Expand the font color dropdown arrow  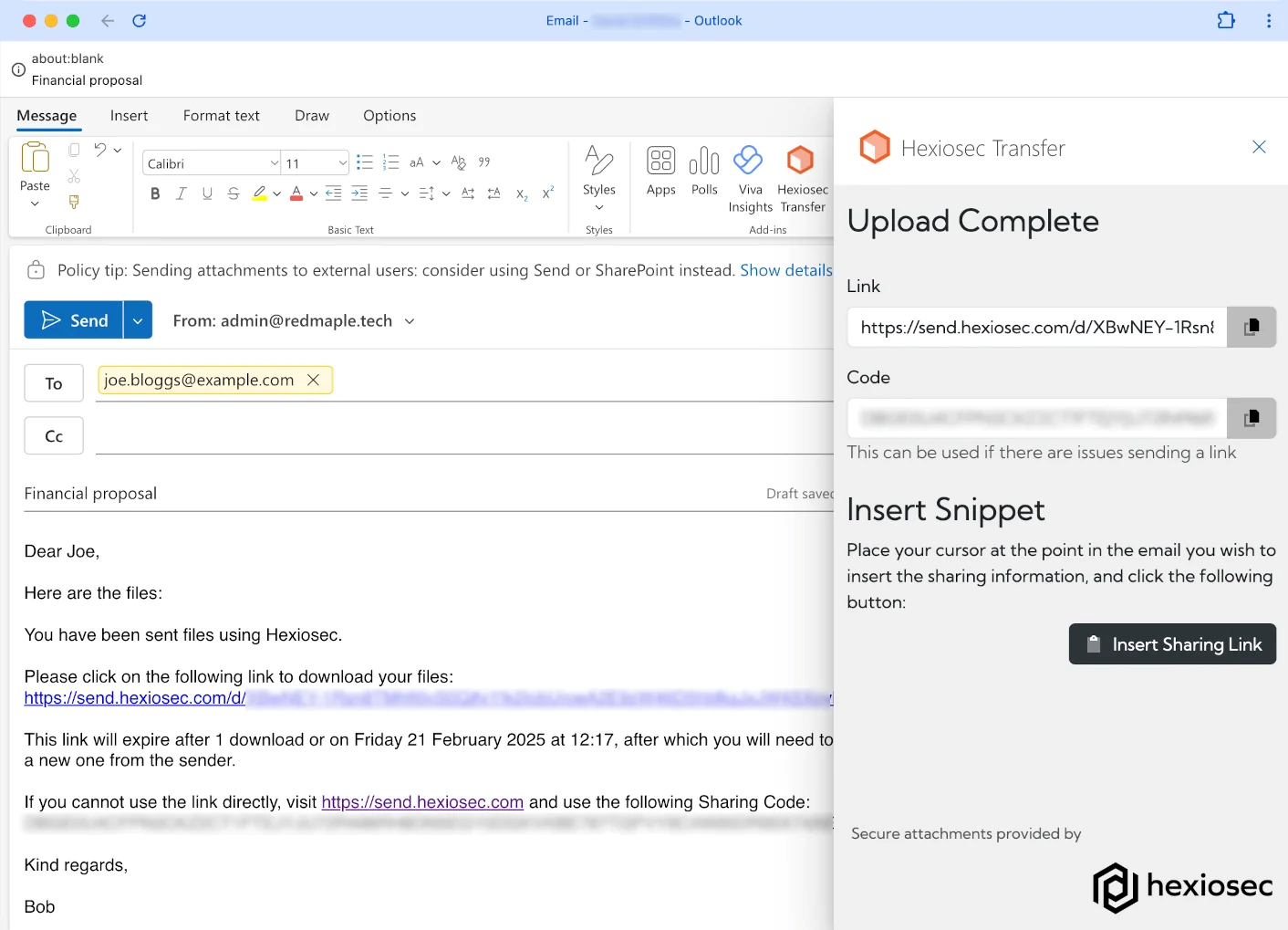[x=313, y=193]
